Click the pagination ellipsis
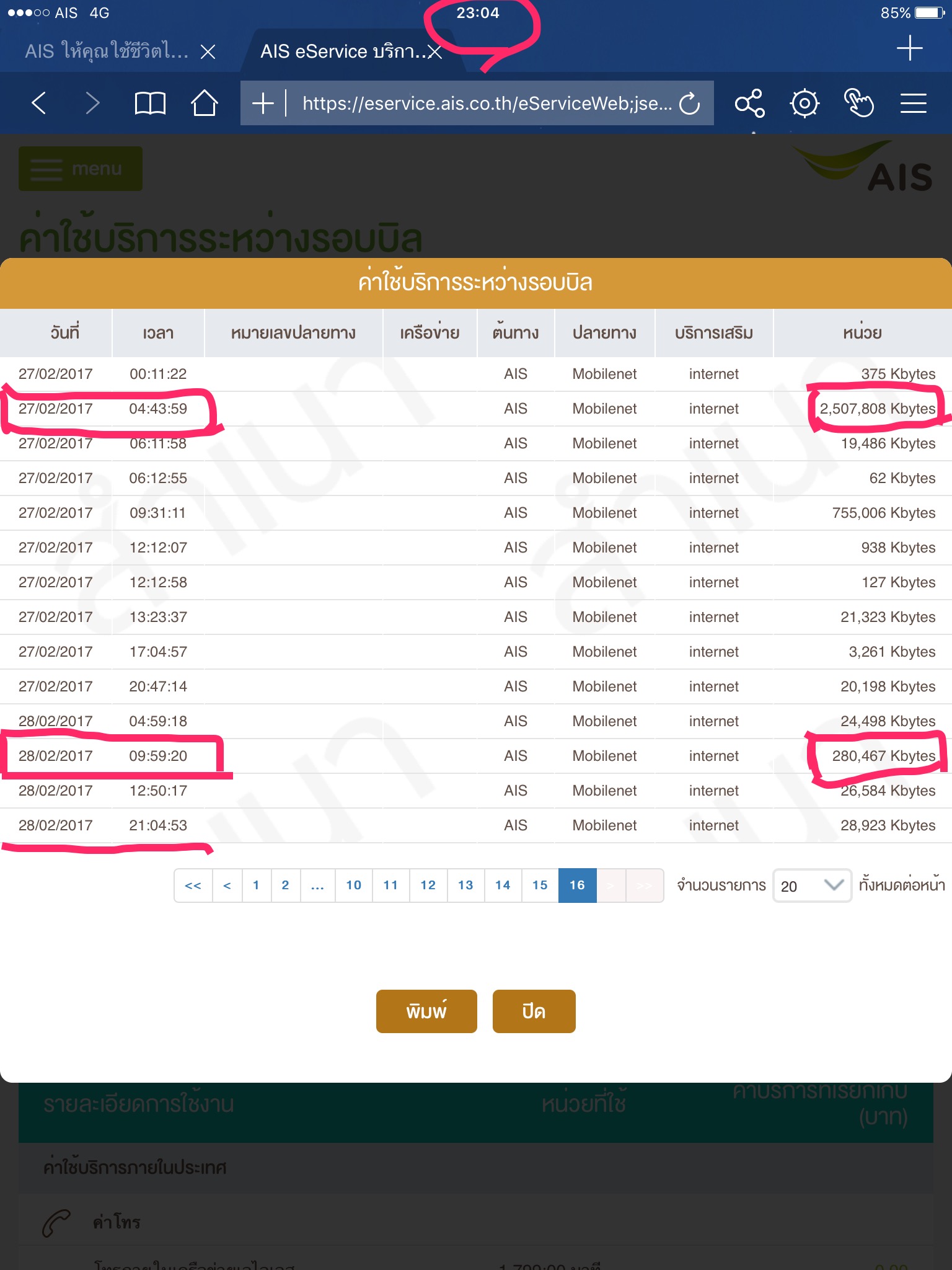Image resolution: width=952 pixels, height=1270 pixels. click(318, 886)
